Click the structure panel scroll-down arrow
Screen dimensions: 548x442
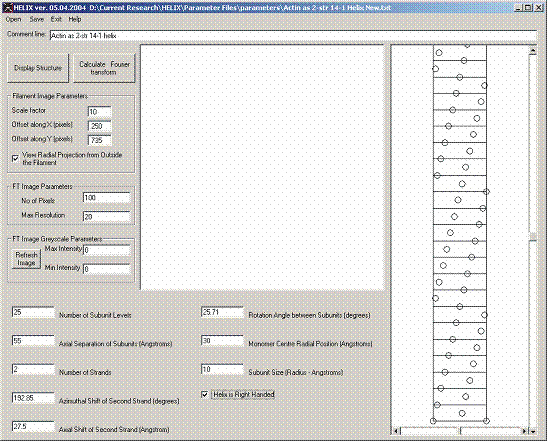(x=533, y=431)
